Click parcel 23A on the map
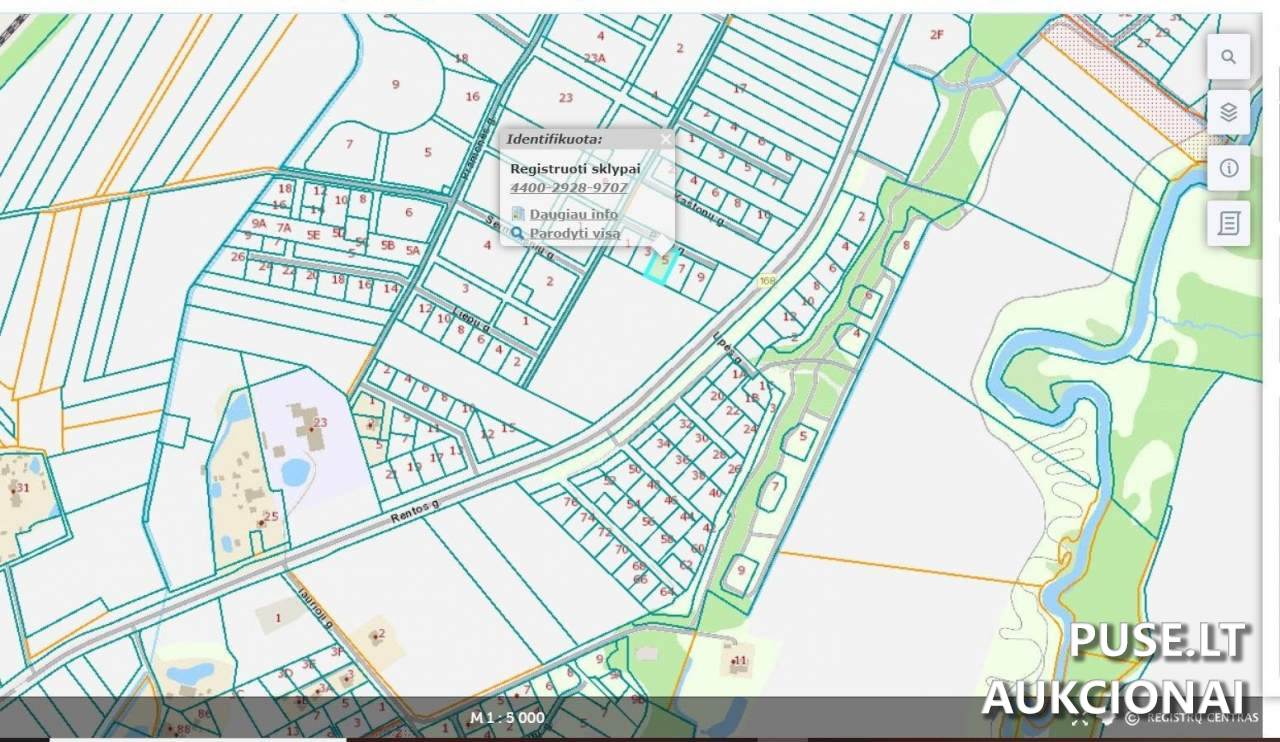Image resolution: width=1280 pixels, height=742 pixels. point(595,58)
